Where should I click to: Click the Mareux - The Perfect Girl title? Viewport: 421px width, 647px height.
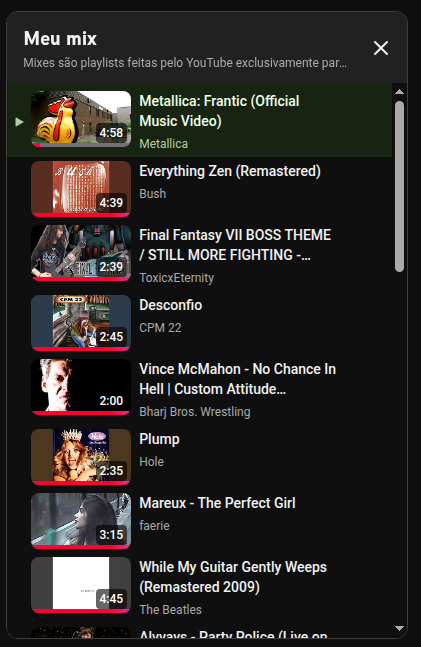coord(217,503)
